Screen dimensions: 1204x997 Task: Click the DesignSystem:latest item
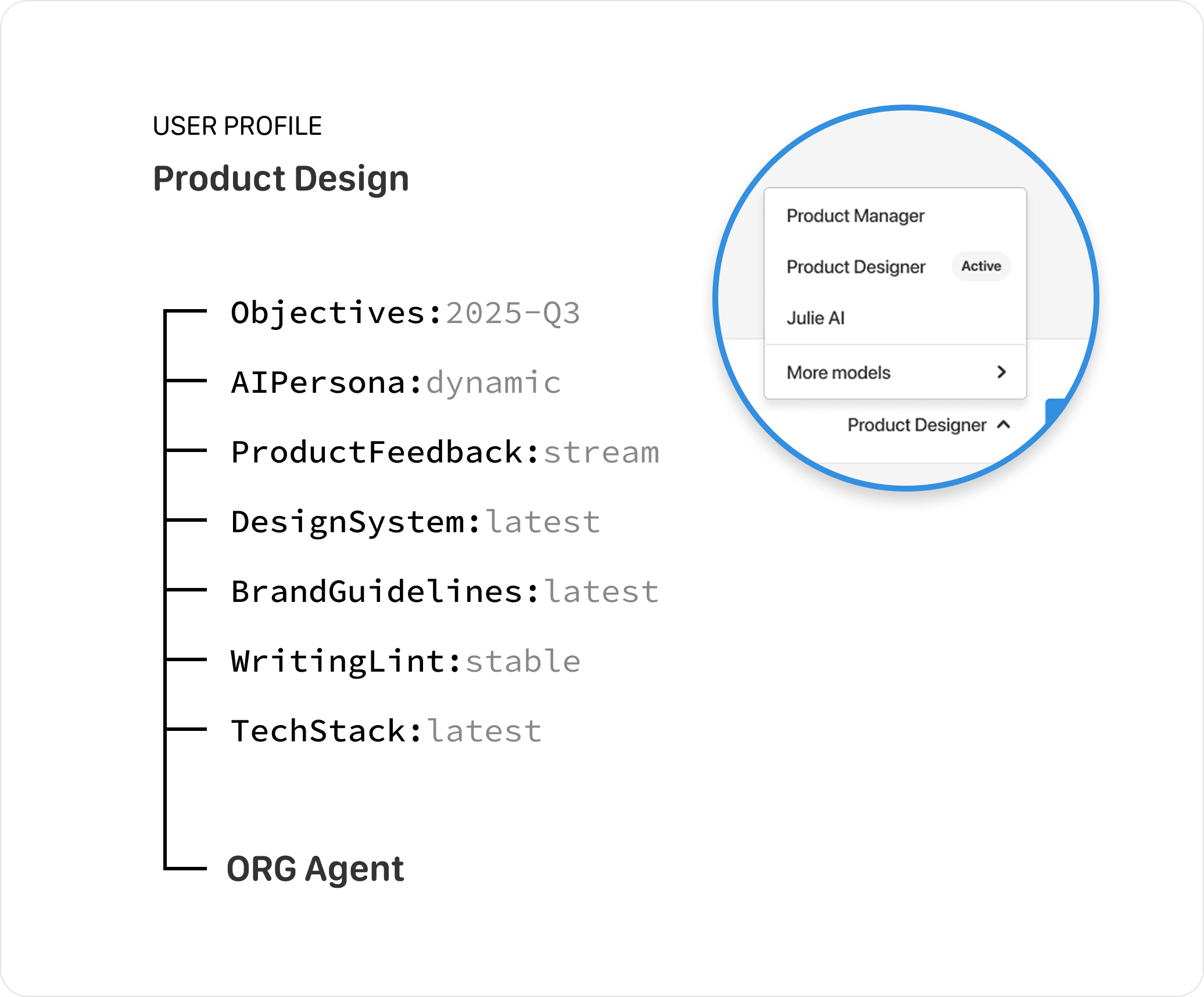415,522
